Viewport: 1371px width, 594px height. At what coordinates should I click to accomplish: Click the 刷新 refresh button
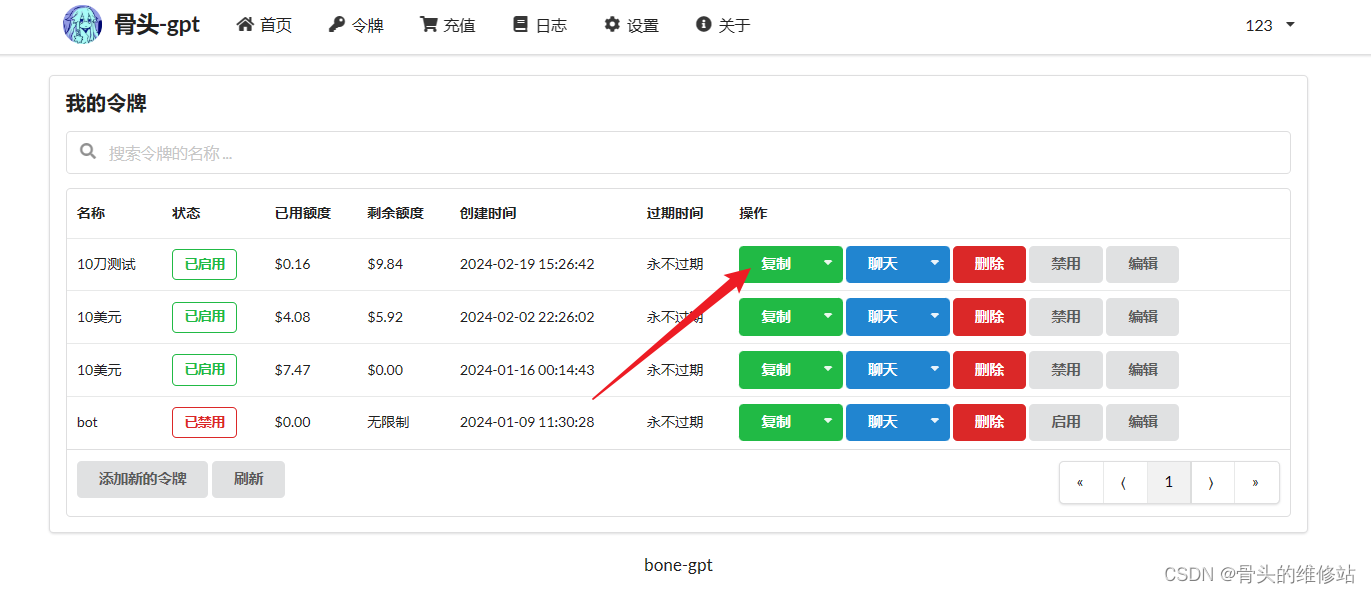248,479
